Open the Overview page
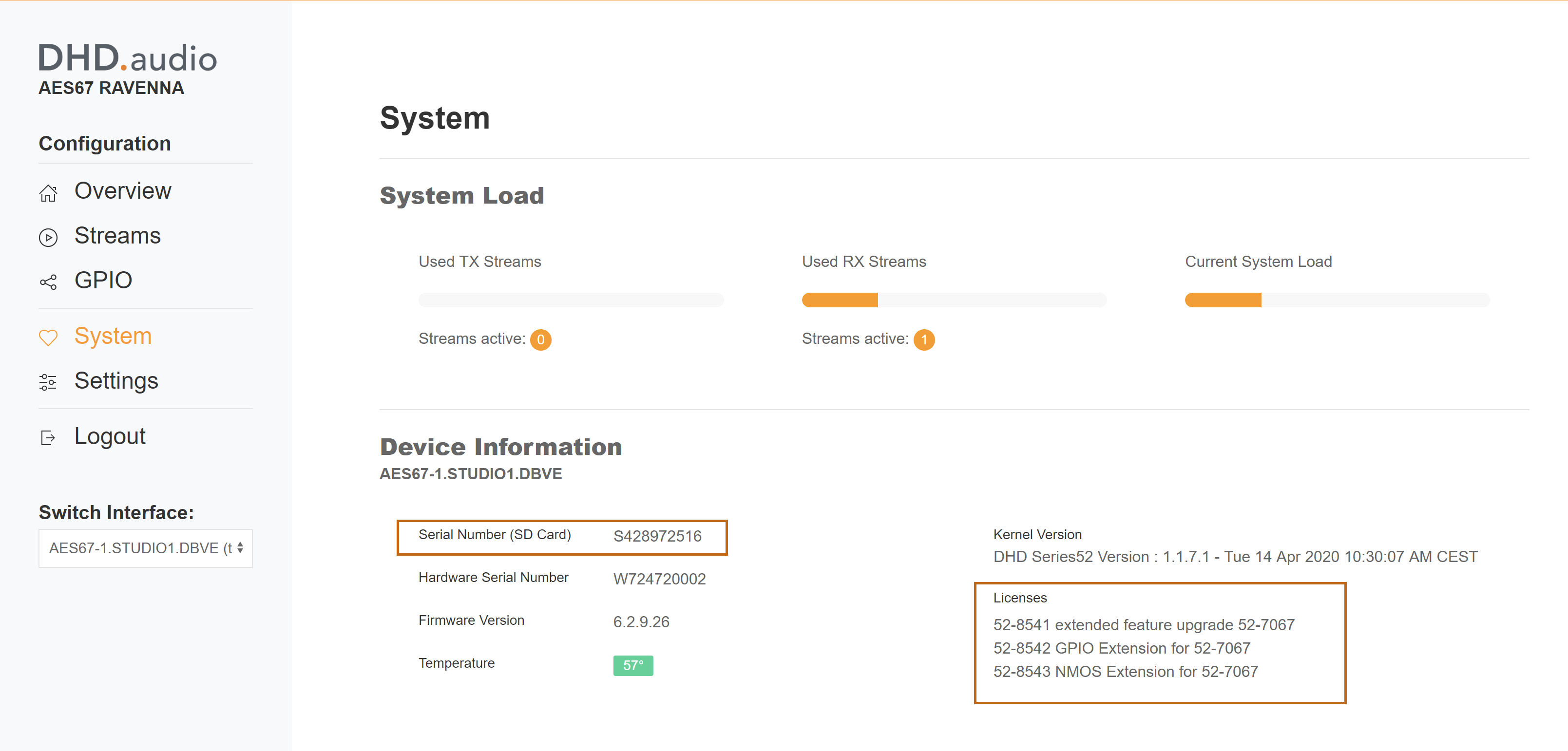Screen dimensions: 1568x751 click(122, 191)
